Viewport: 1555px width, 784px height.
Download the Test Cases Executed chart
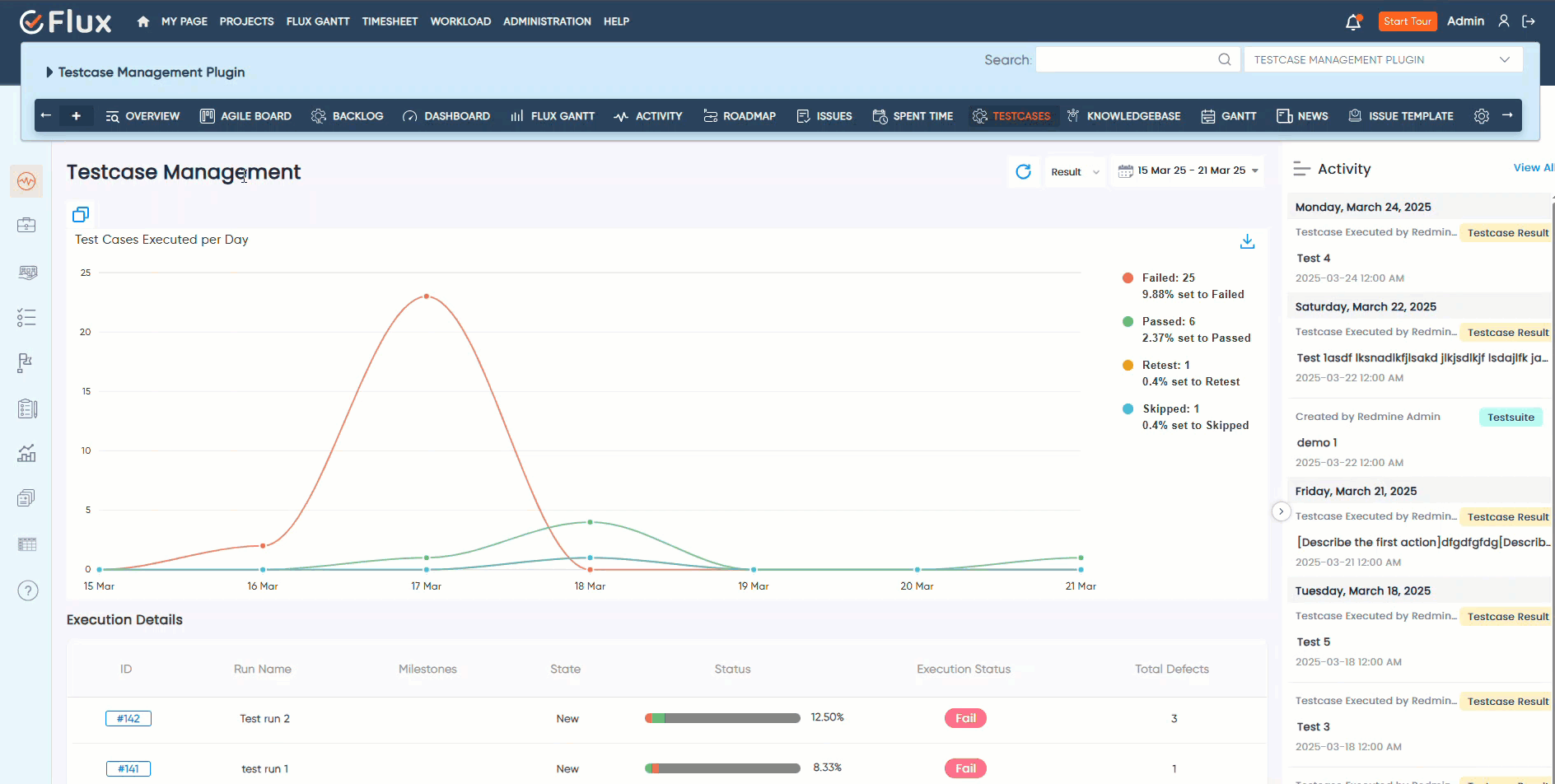pos(1247,240)
